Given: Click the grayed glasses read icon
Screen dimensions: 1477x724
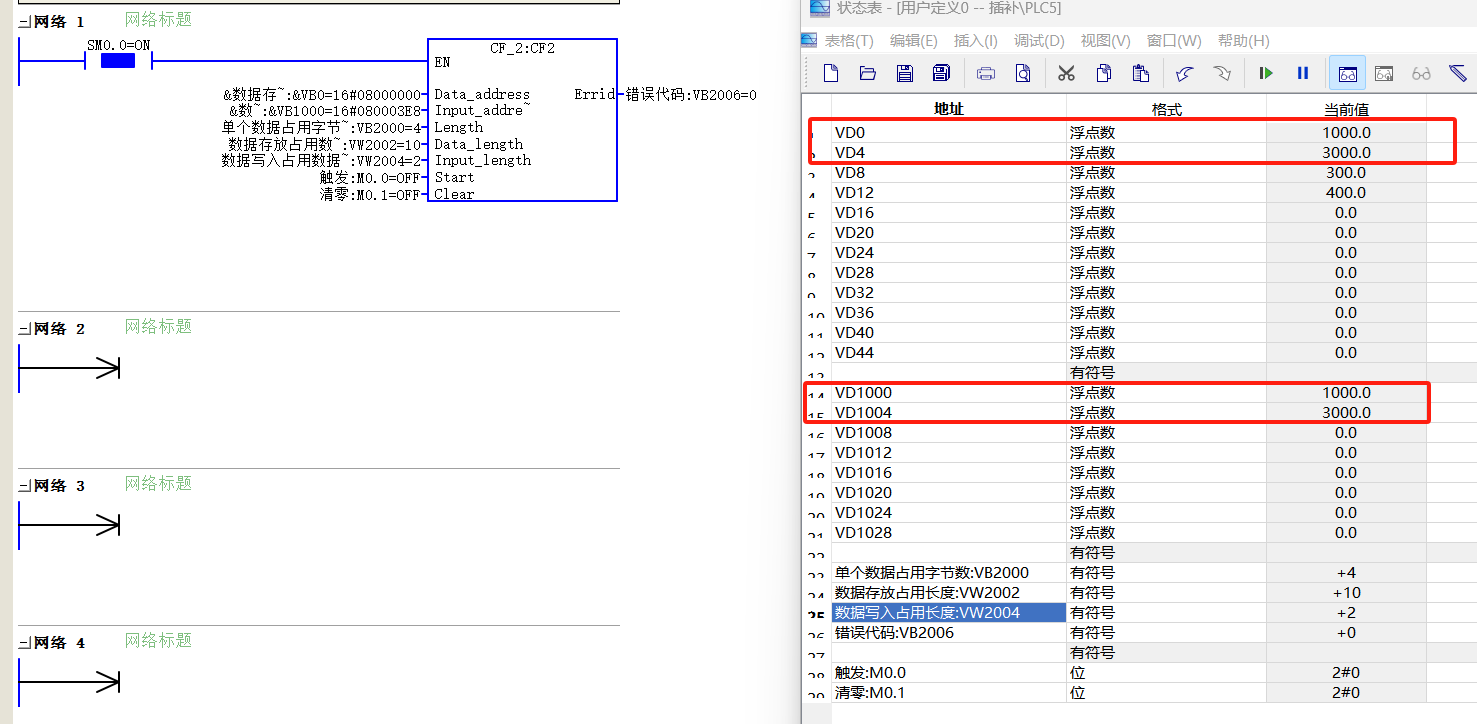Looking at the screenshot, I should [x=1421, y=73].
